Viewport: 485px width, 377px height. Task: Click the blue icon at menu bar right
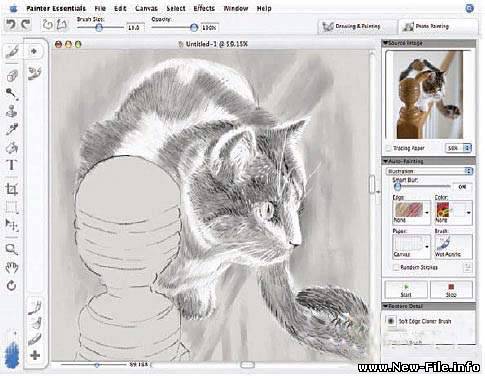point(470,8)
